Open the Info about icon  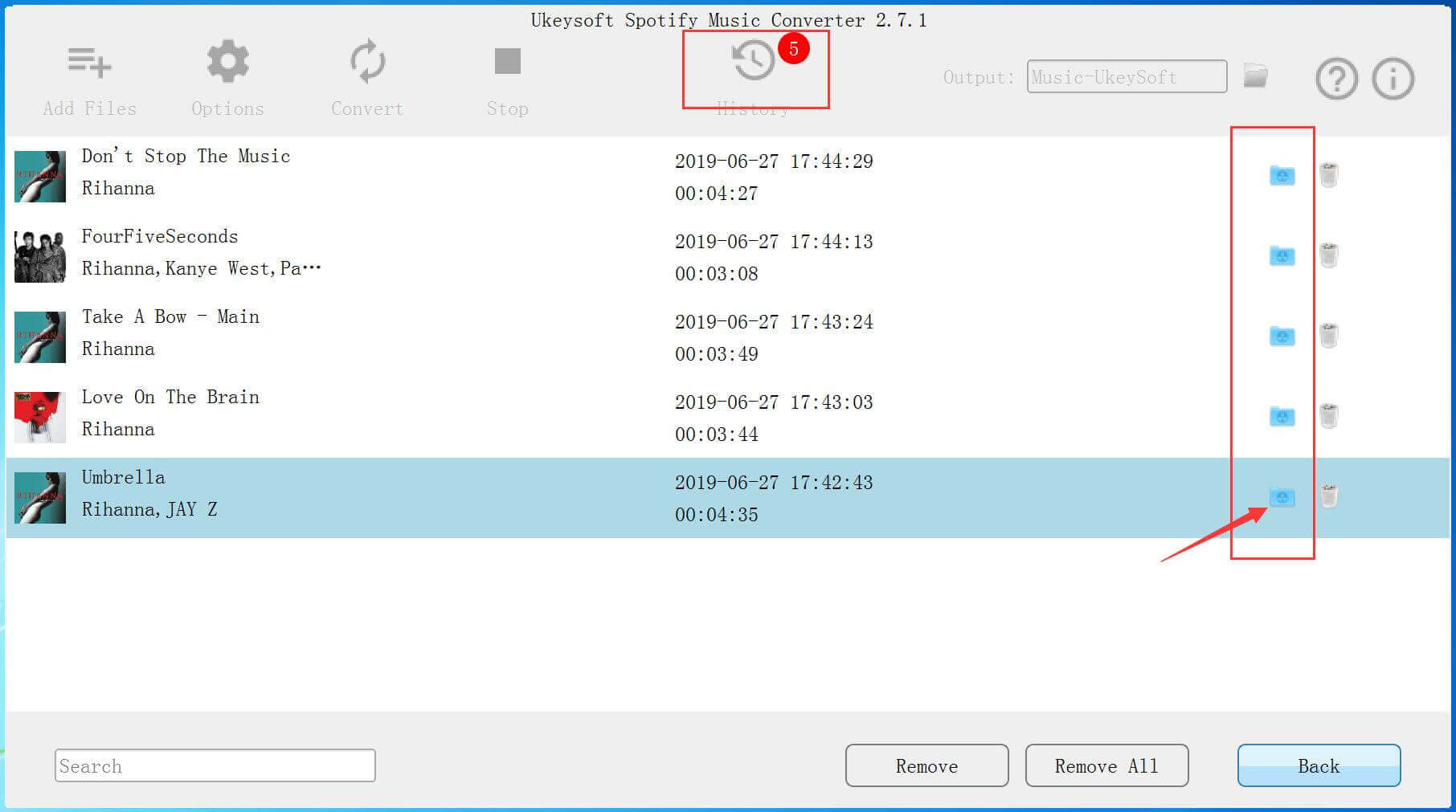tap(1393, 79)
